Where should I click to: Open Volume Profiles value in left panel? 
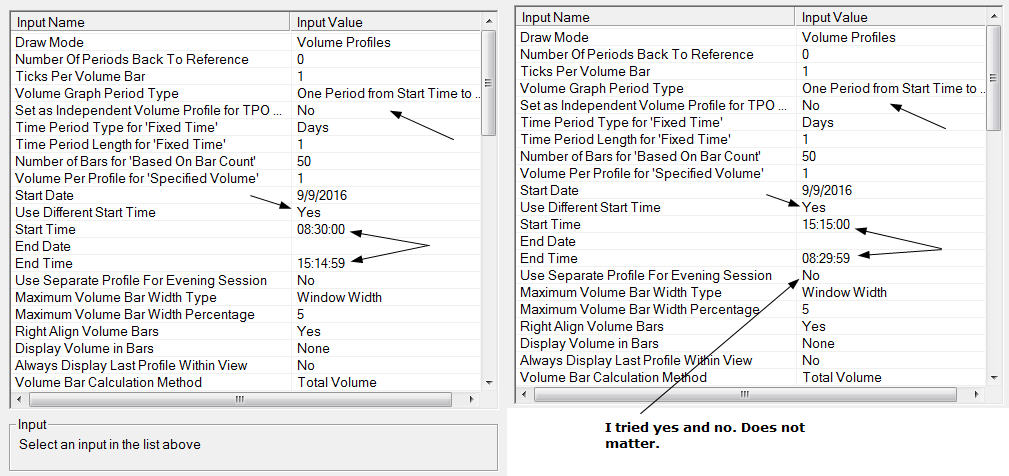tap(344, 42)
